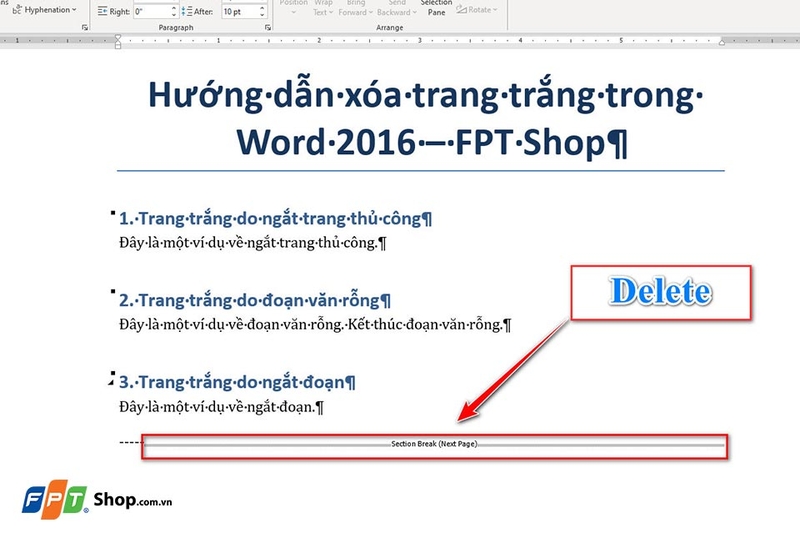The width and height of the screenshot is (800, 538).
Task: Click the text 'Đây là một ví dụ về ngắt trang thủ công.'
Action: point(253,243)
